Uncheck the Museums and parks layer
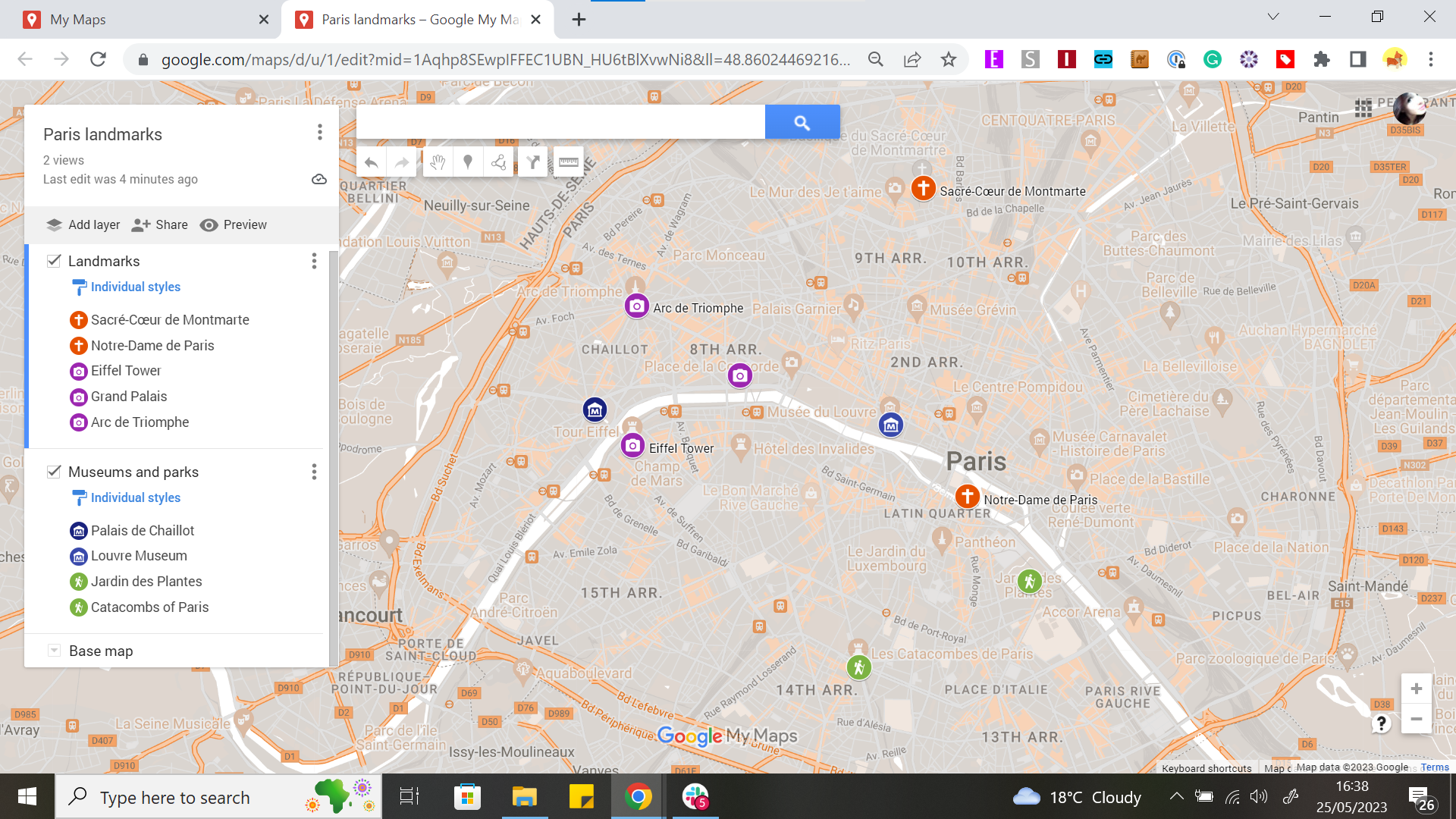 [x=54, y=471]
